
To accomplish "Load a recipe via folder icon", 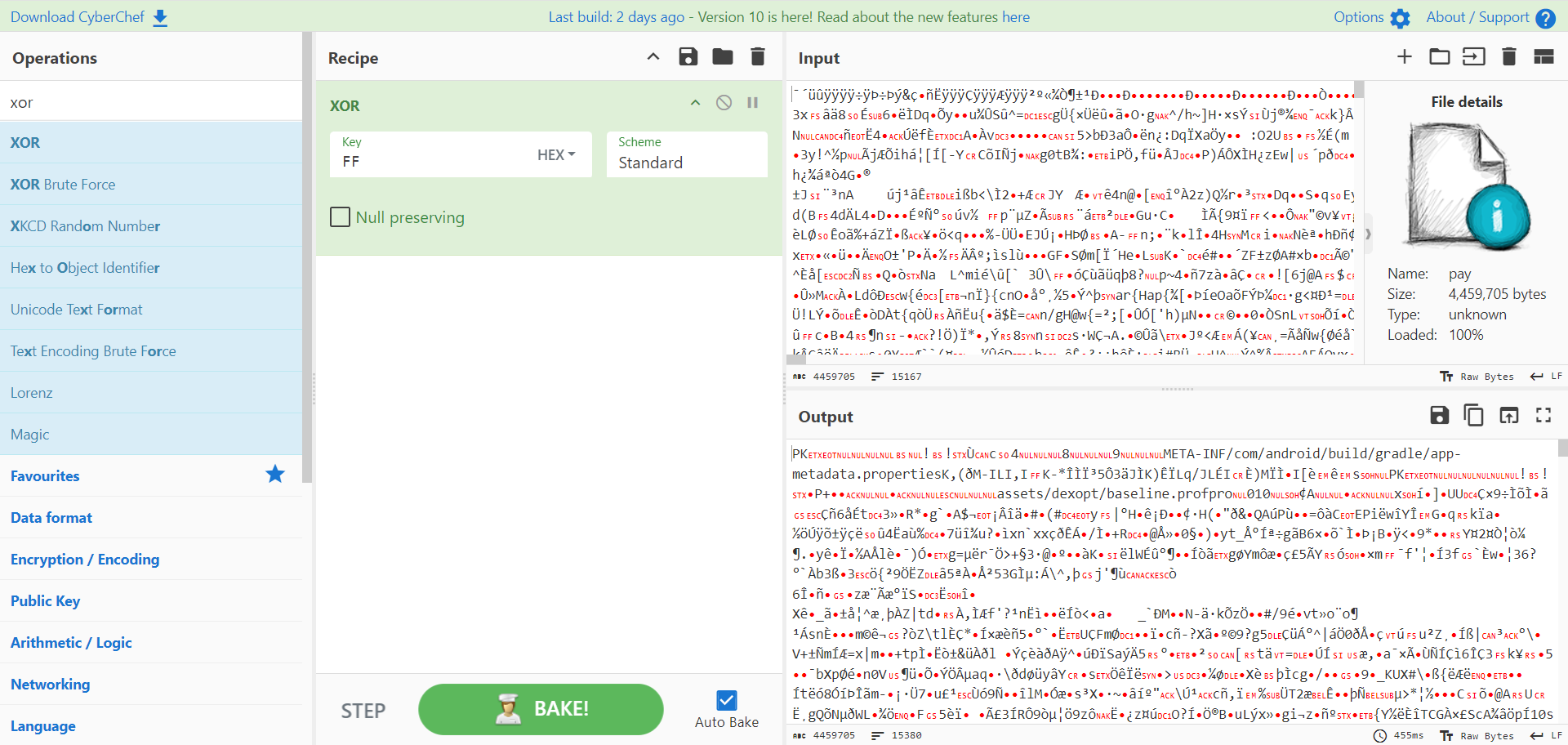I will [722, 57].
